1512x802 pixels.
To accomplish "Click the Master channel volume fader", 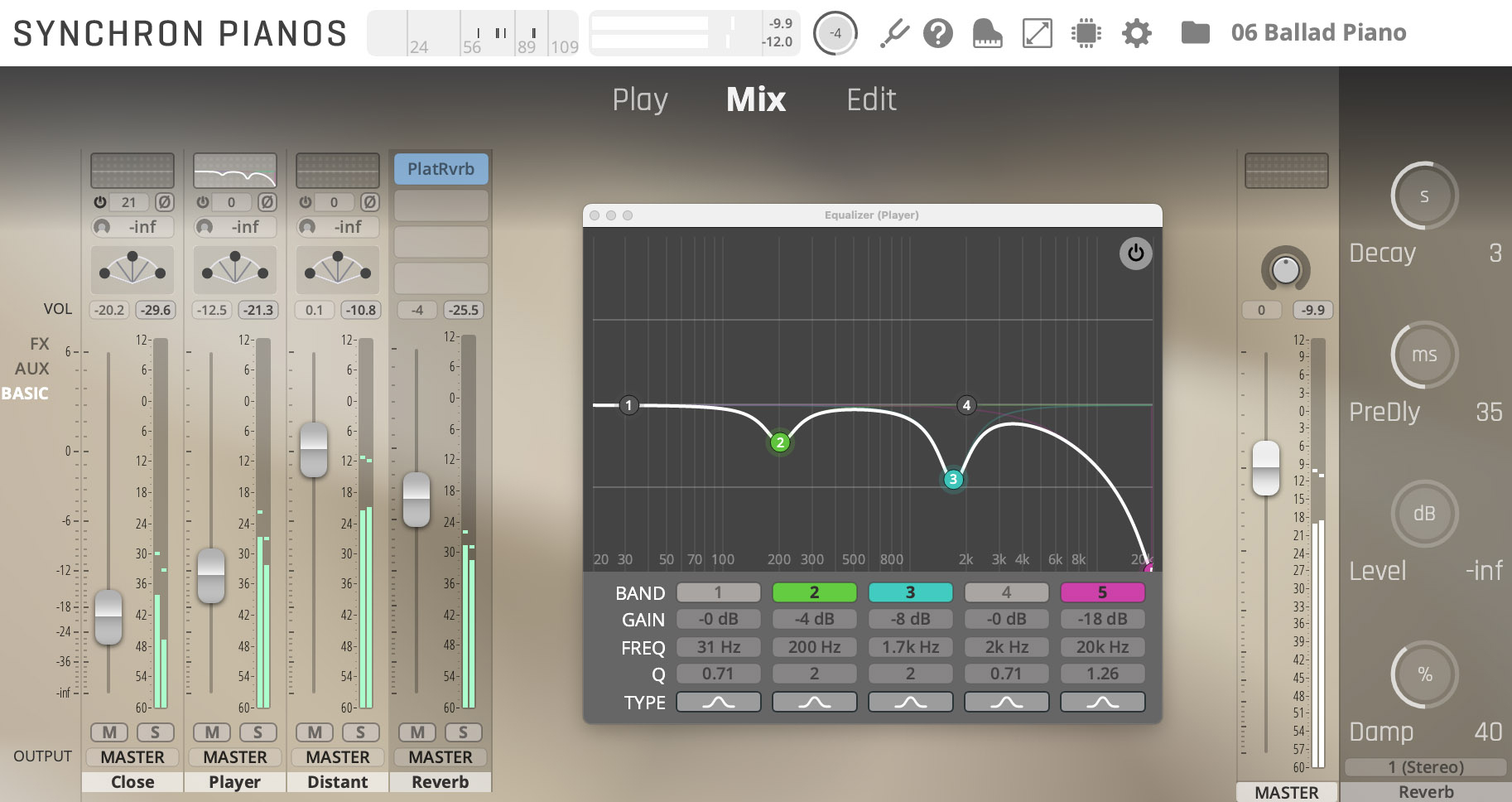I will [1266, 469].
